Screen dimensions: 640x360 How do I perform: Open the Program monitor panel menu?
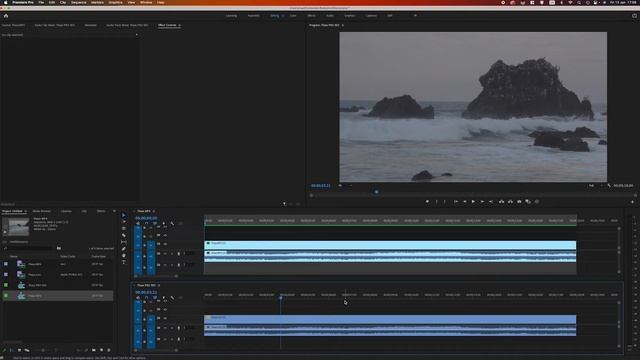(343, 25)
